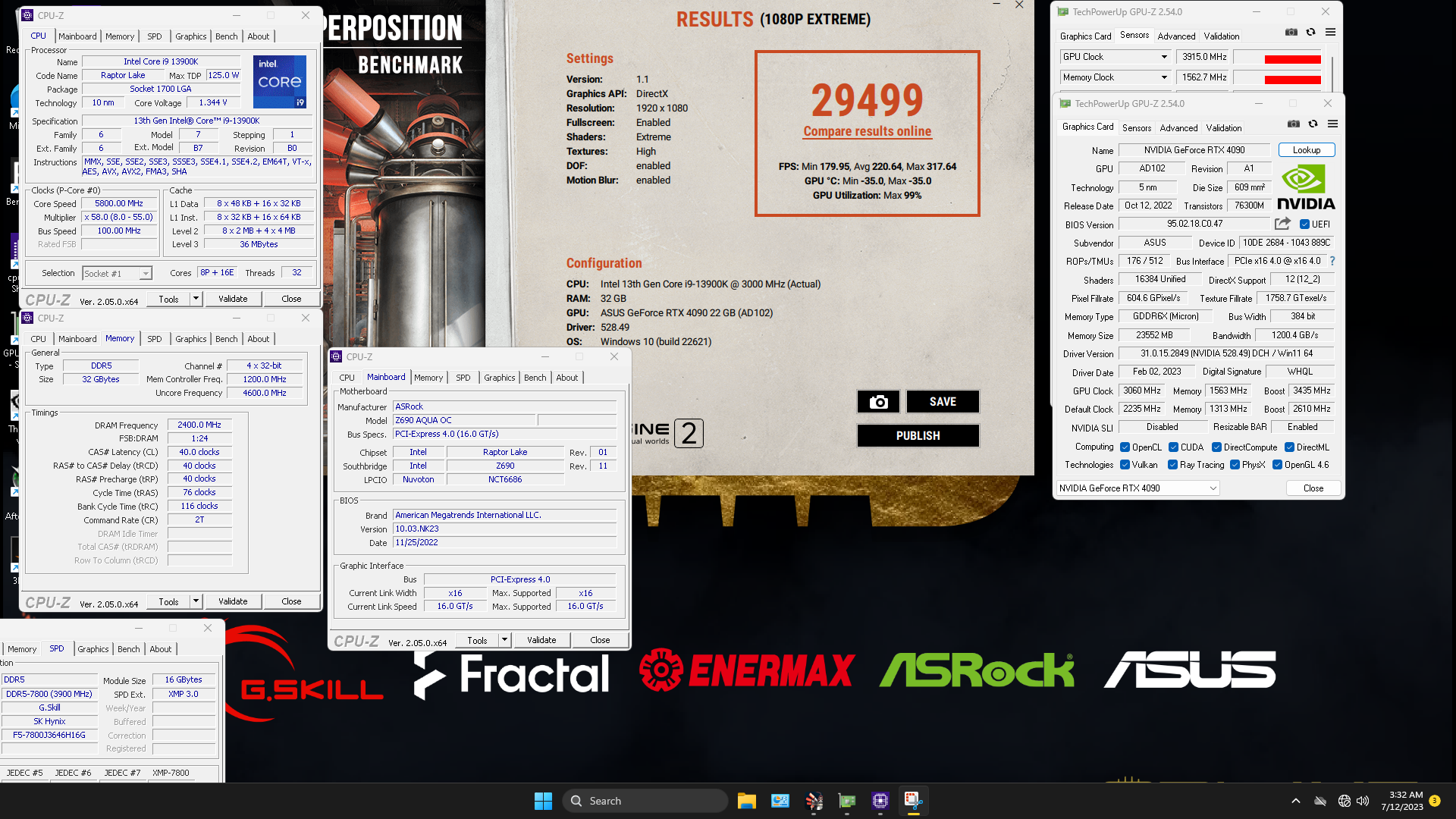The height and width of the screenshot is (819, 1456).
Task: Toggle the Ray Tracing checkbox
Action: (1173, 465)
